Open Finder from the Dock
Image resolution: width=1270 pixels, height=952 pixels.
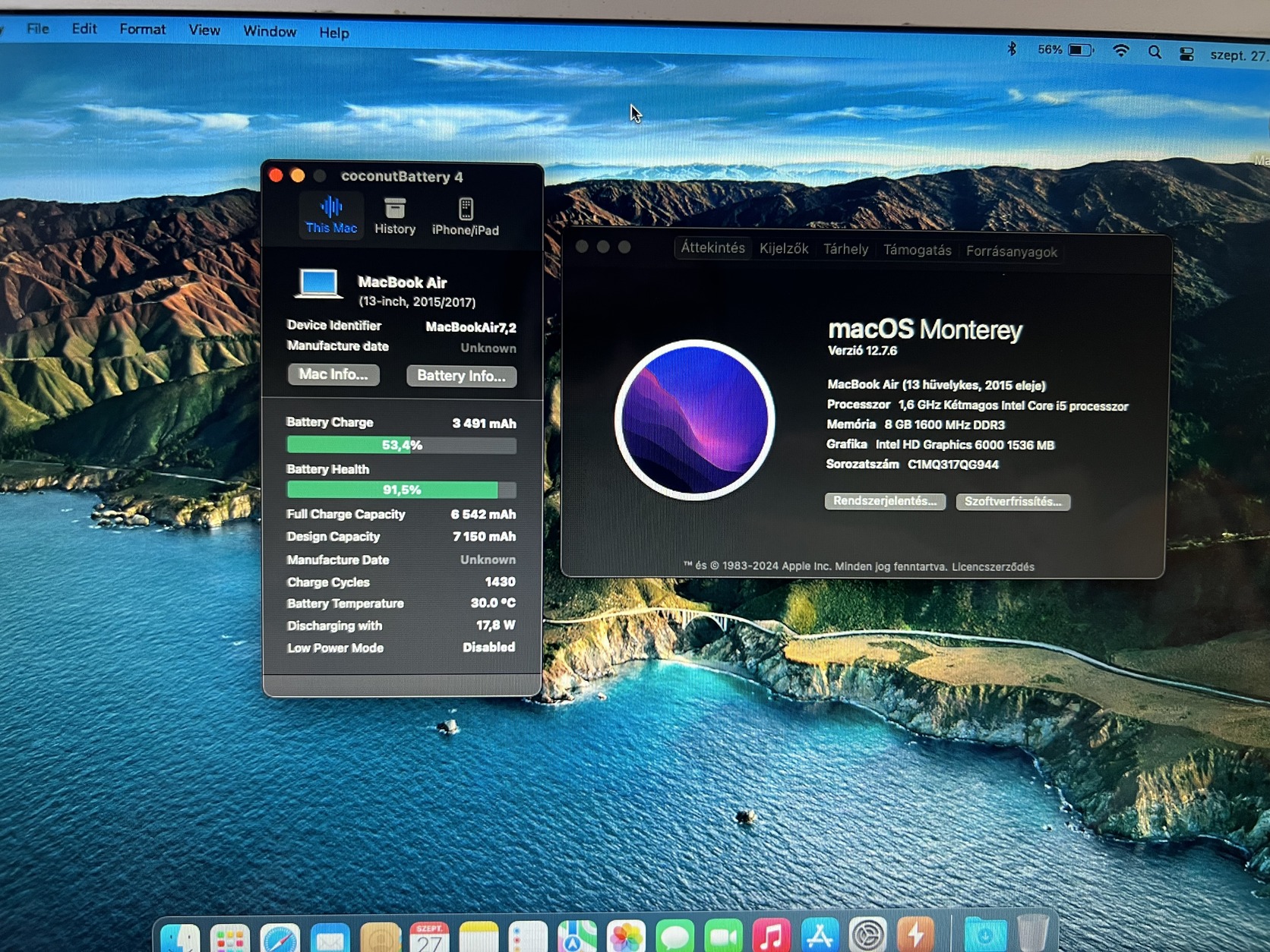click(x=181, y=938)
